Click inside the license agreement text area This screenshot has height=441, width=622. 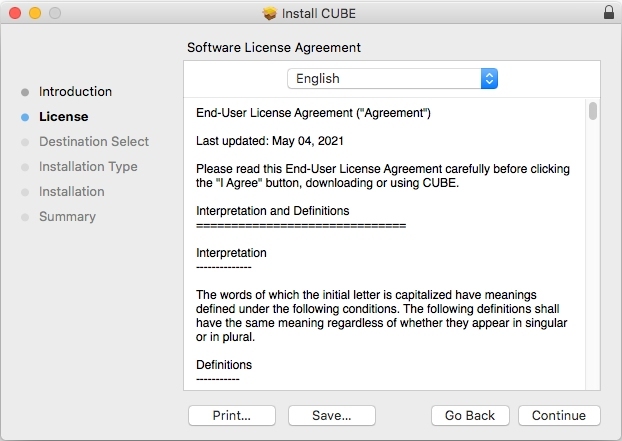[385, 250]
